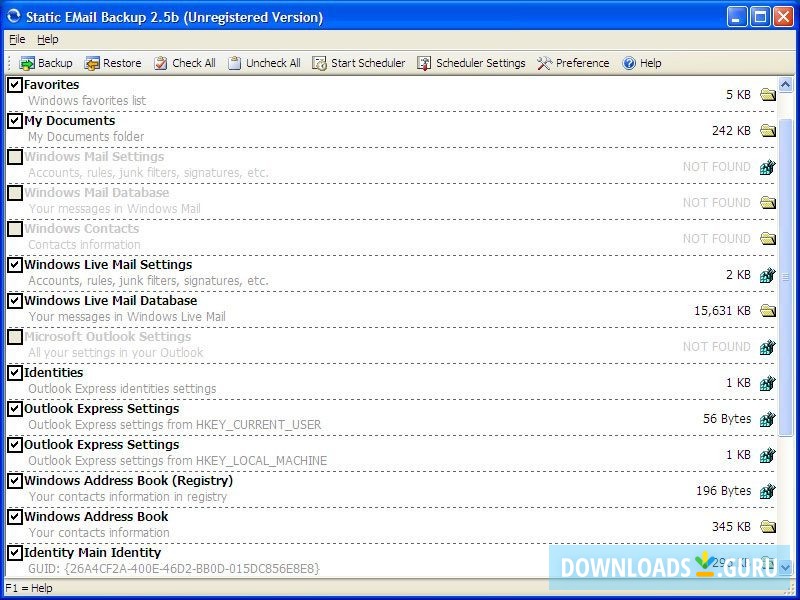This screenshot has height=600, width=800.
Task: Click the Start Scheduler clock icon
Action: coord(319,63)
